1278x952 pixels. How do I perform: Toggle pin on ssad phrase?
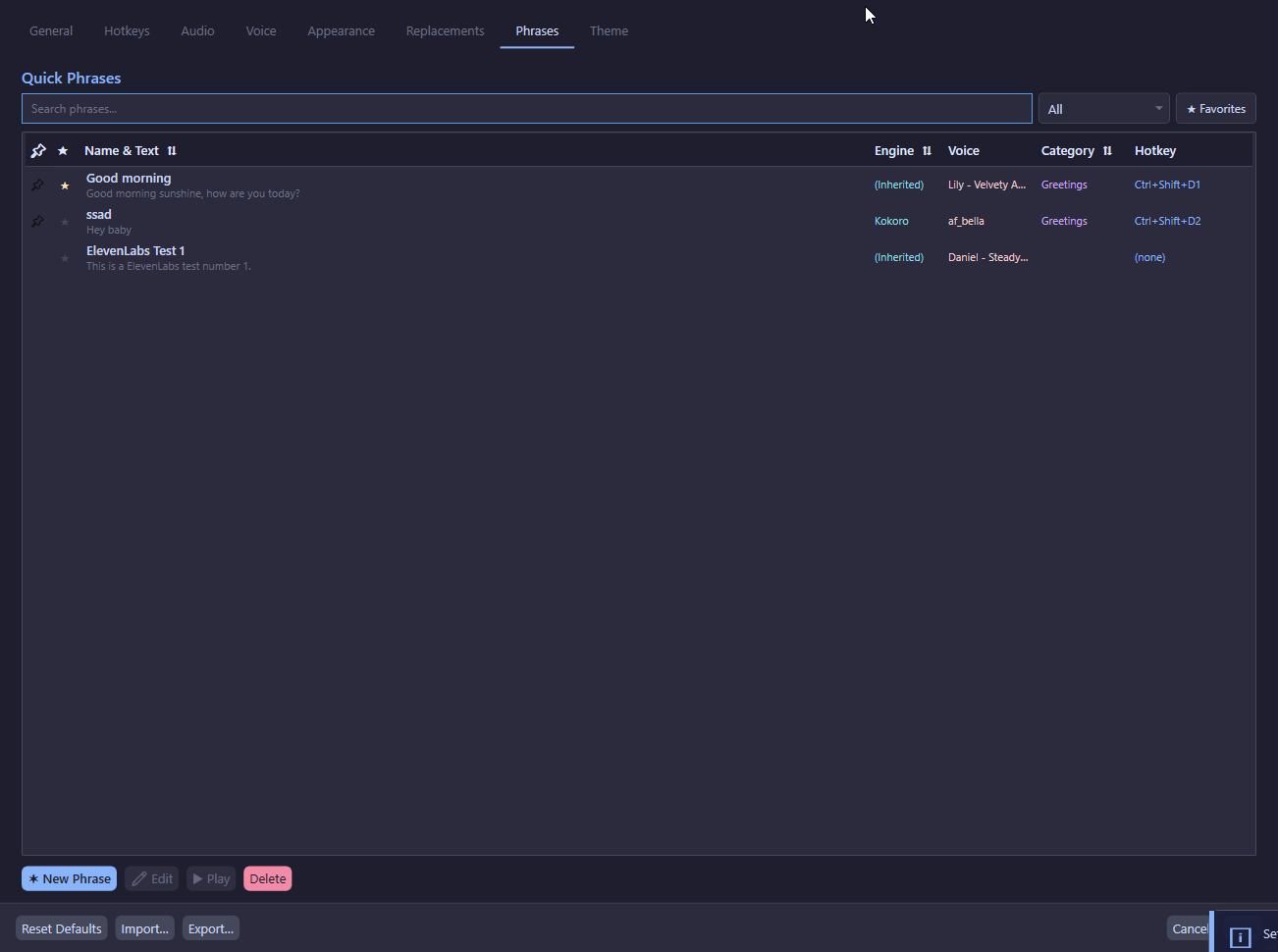(x=37, y=221)
